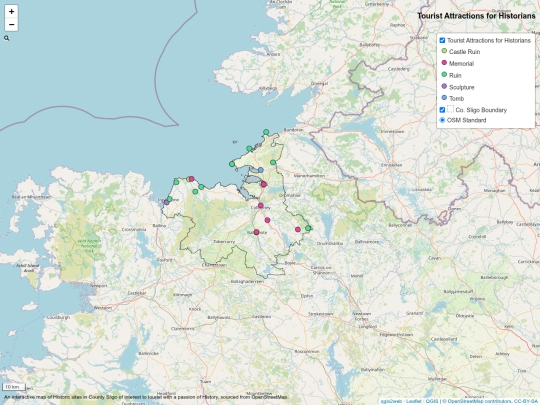Toggle the Co. Sligo Boundary layer checkbox
540x405 pixels.
[x=442, y=110]
